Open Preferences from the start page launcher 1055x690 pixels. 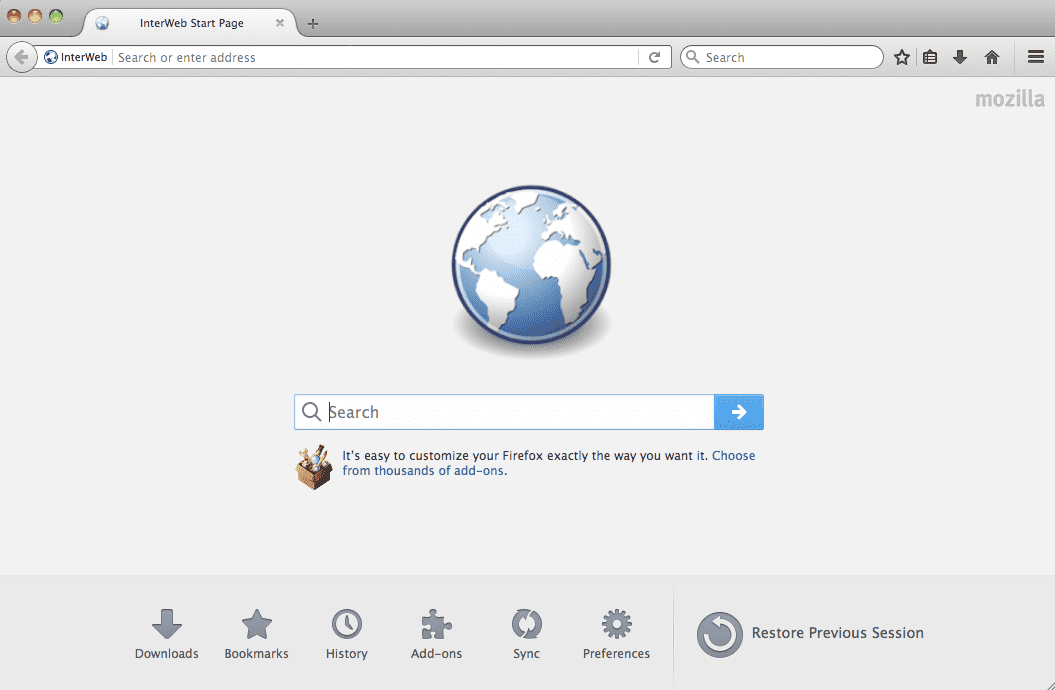point(616,634)
